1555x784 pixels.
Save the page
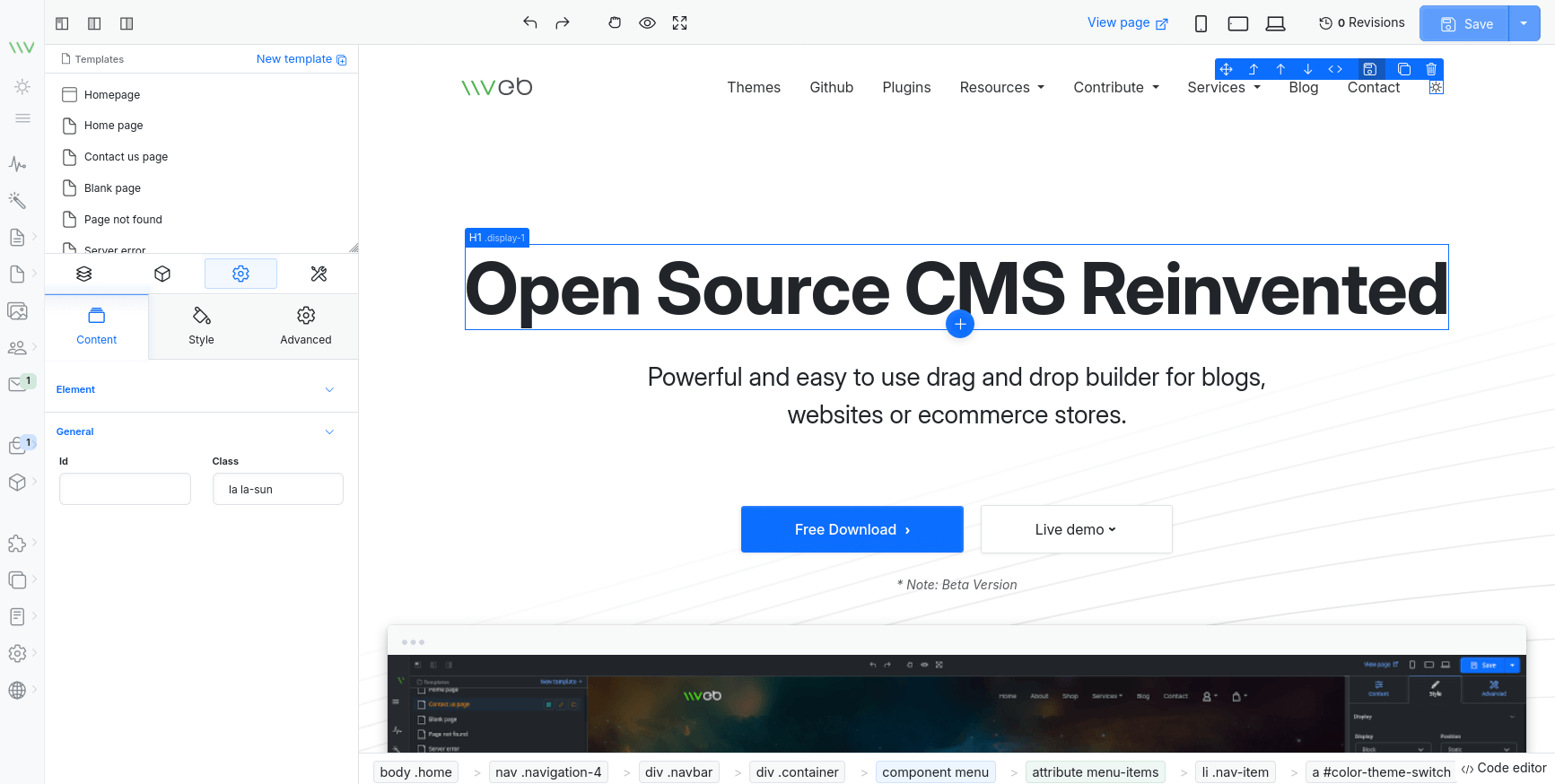coord(1465,23)
